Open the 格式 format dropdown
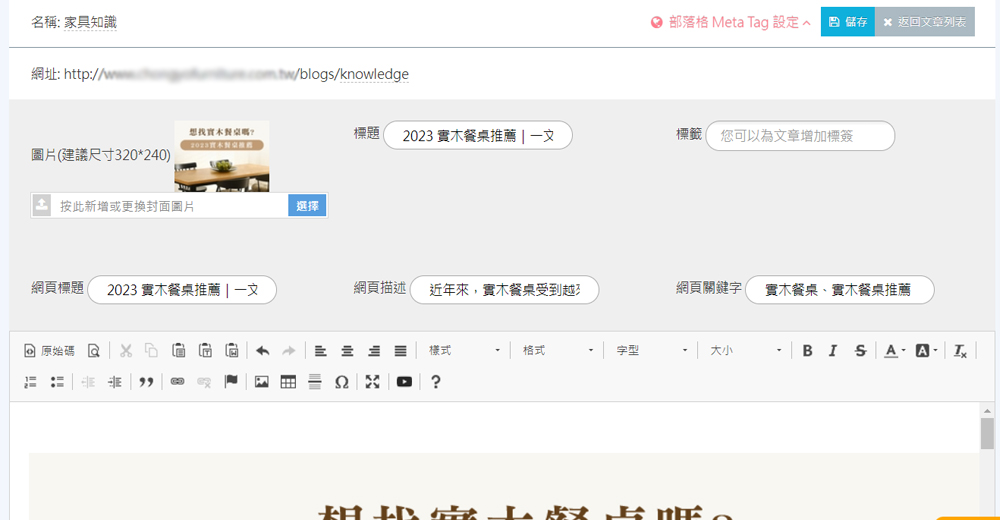This screenshot has width=1000, height=520. click(557, 351)
